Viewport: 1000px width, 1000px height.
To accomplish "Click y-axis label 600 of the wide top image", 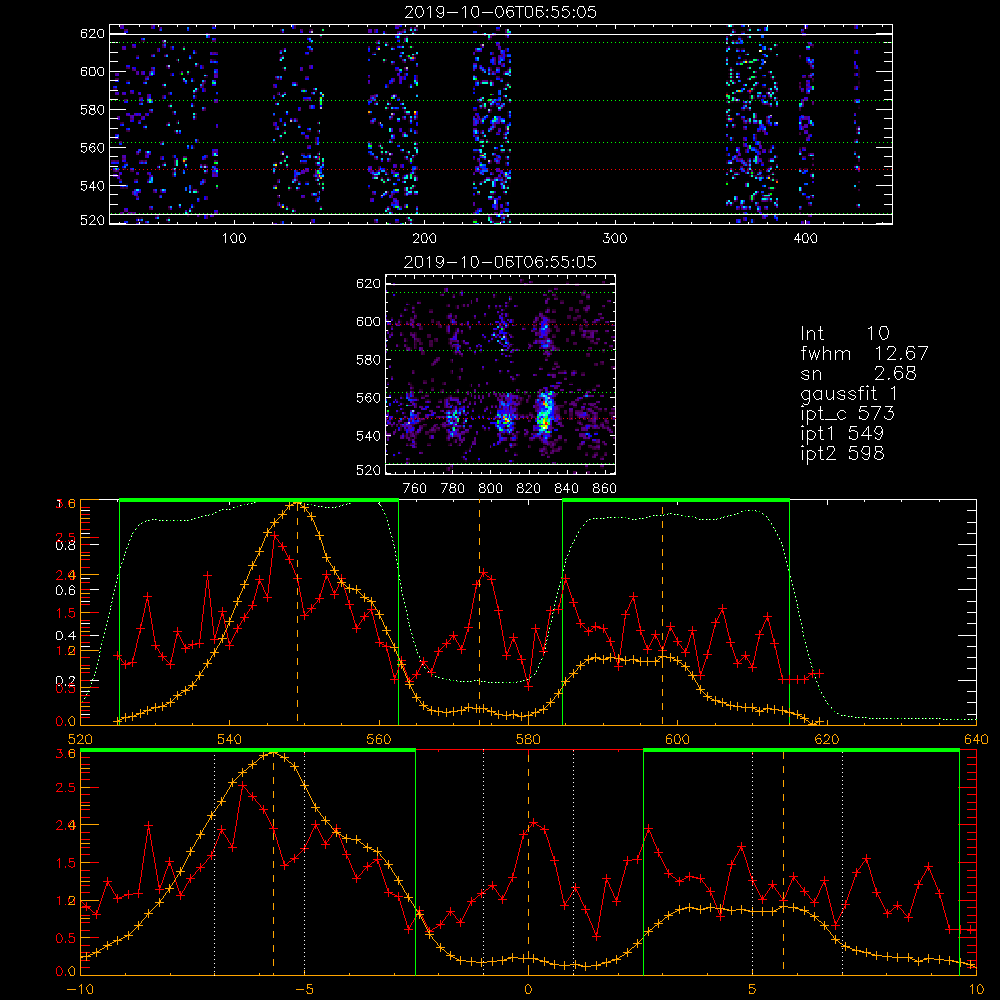I will pos(92,71).
